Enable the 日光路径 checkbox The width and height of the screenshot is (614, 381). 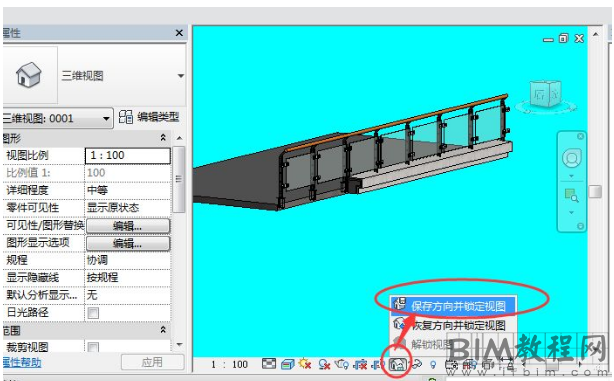point(93,313)
